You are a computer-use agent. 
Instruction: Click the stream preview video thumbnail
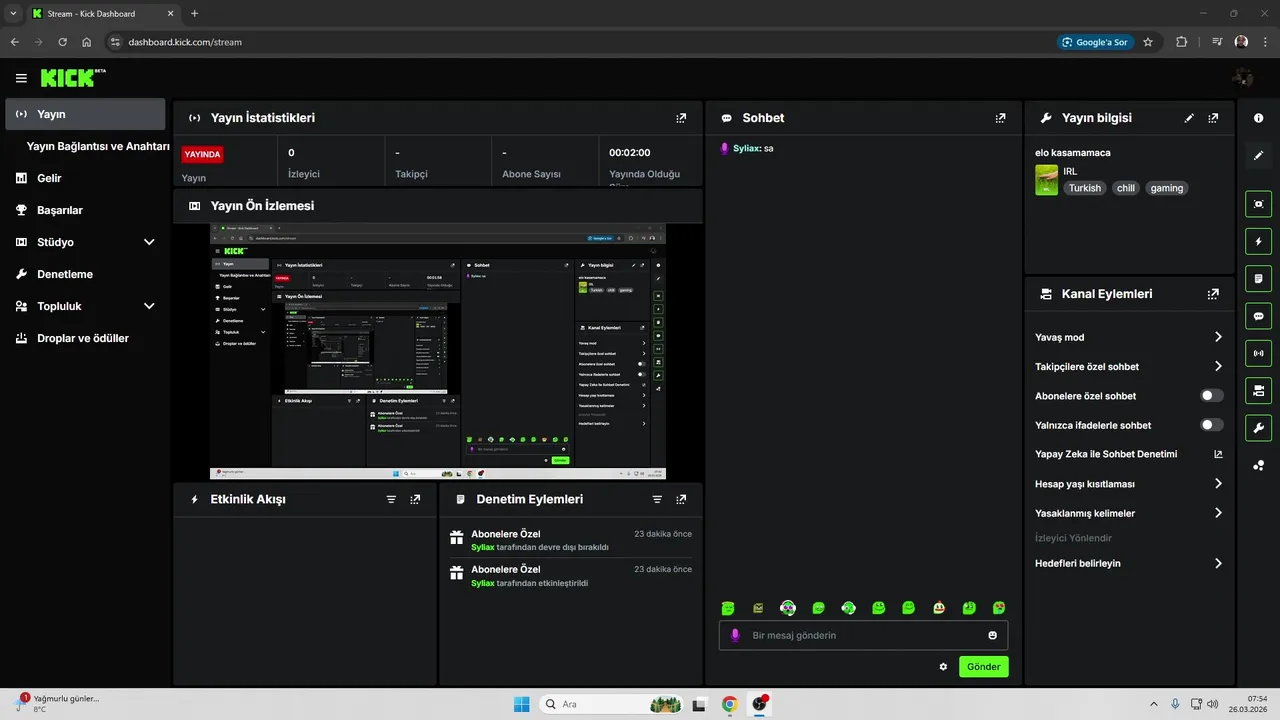(438, 351)
